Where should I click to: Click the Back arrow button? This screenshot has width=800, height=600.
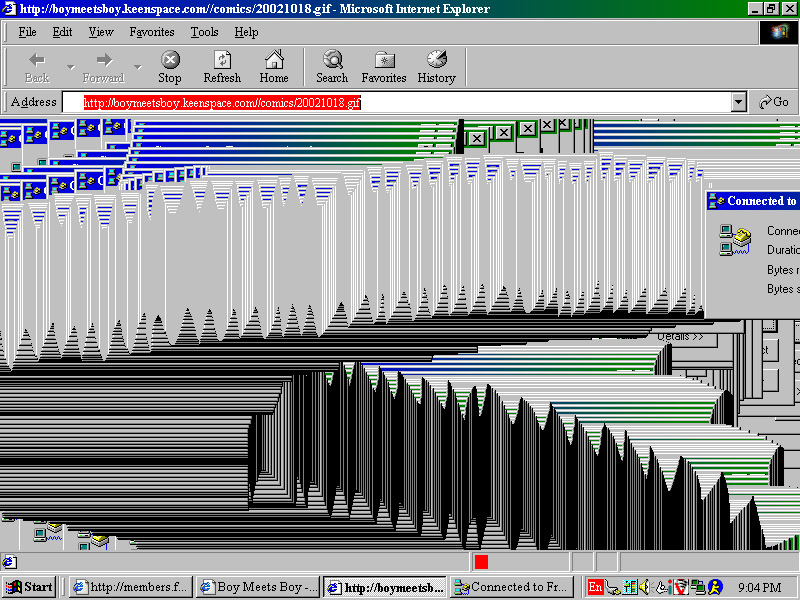click(x=37, y=67)
